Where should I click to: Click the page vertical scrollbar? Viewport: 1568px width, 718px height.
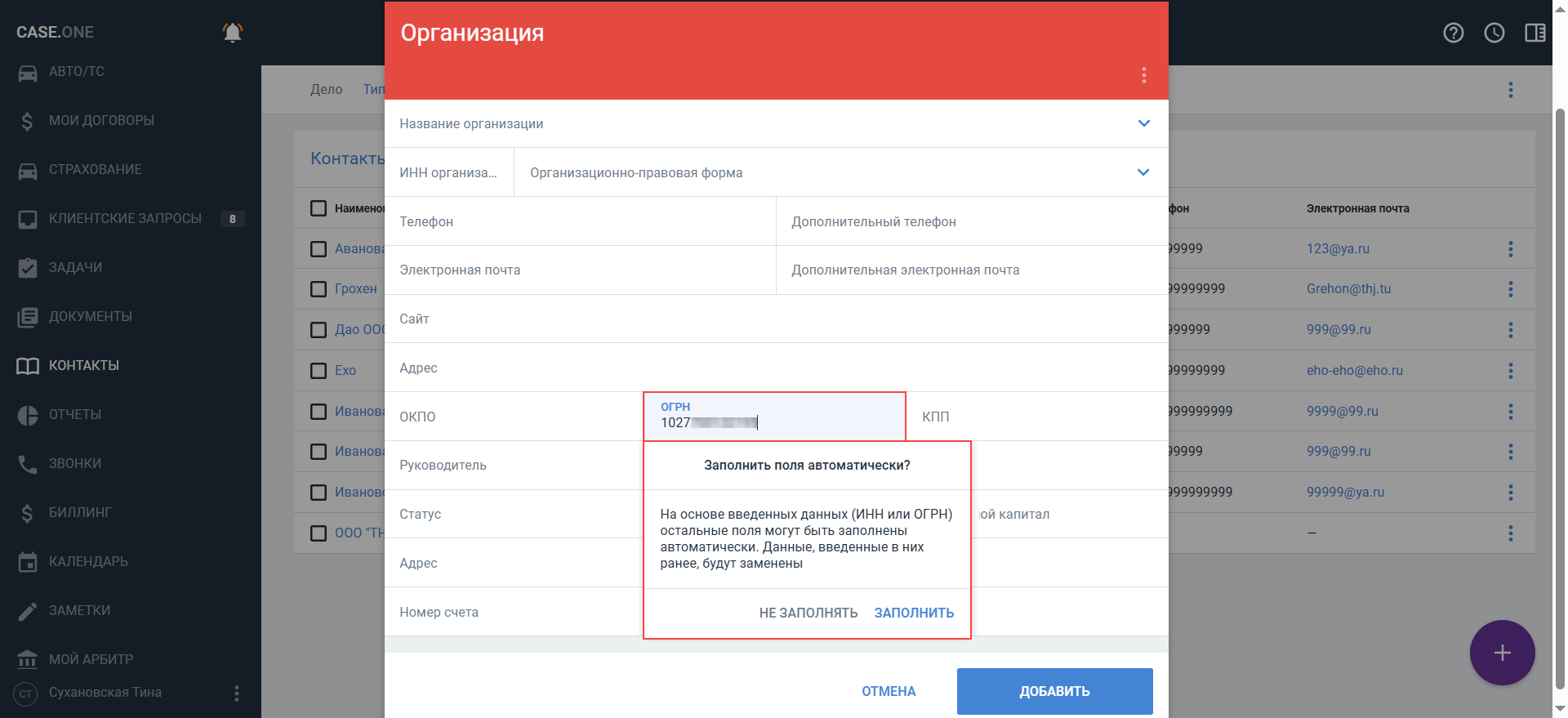[1560, 392]
